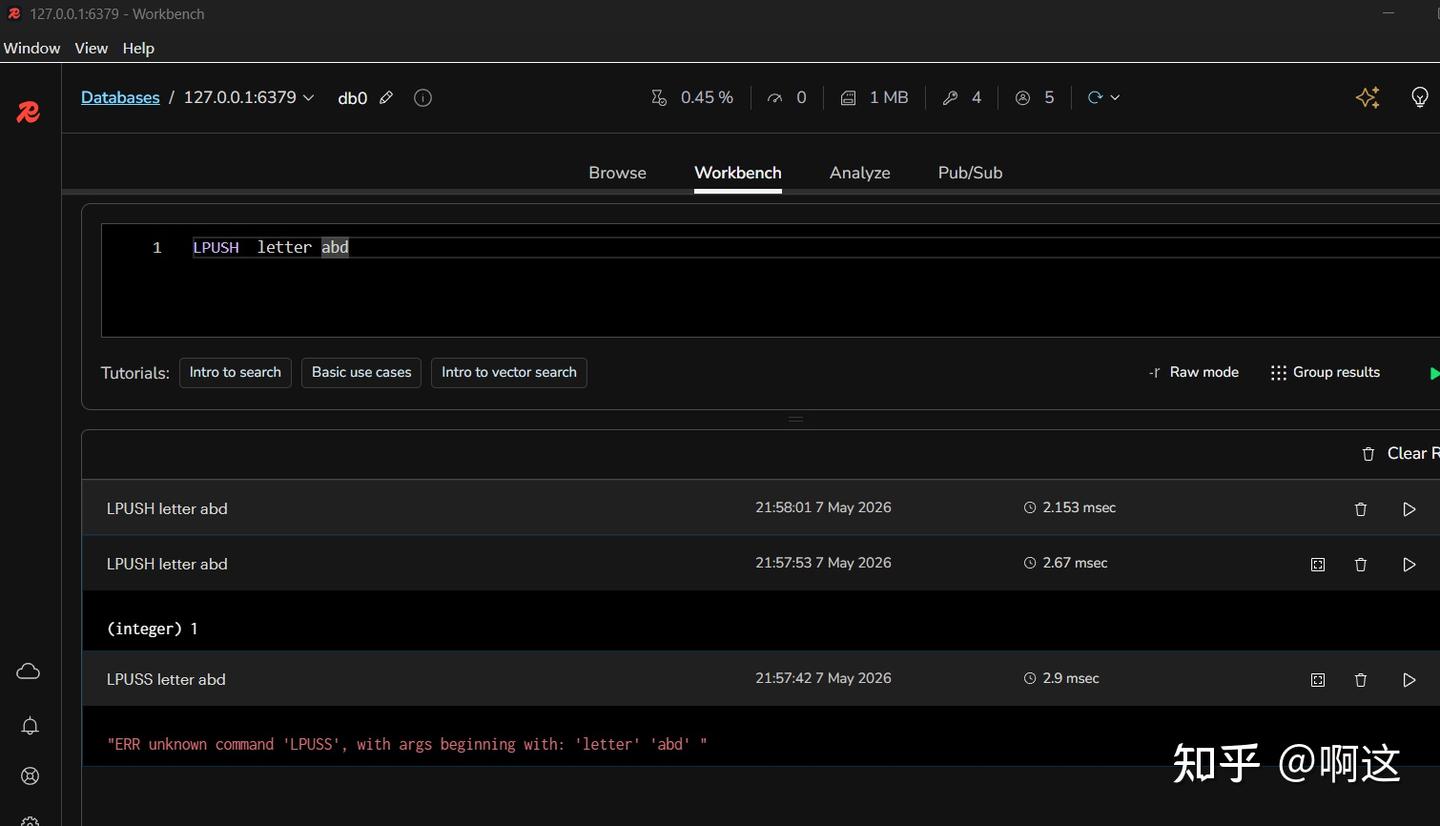The image size is (1440, 826).
Task: Follow the Databases breadcrumb link
Action: point(120,98)
